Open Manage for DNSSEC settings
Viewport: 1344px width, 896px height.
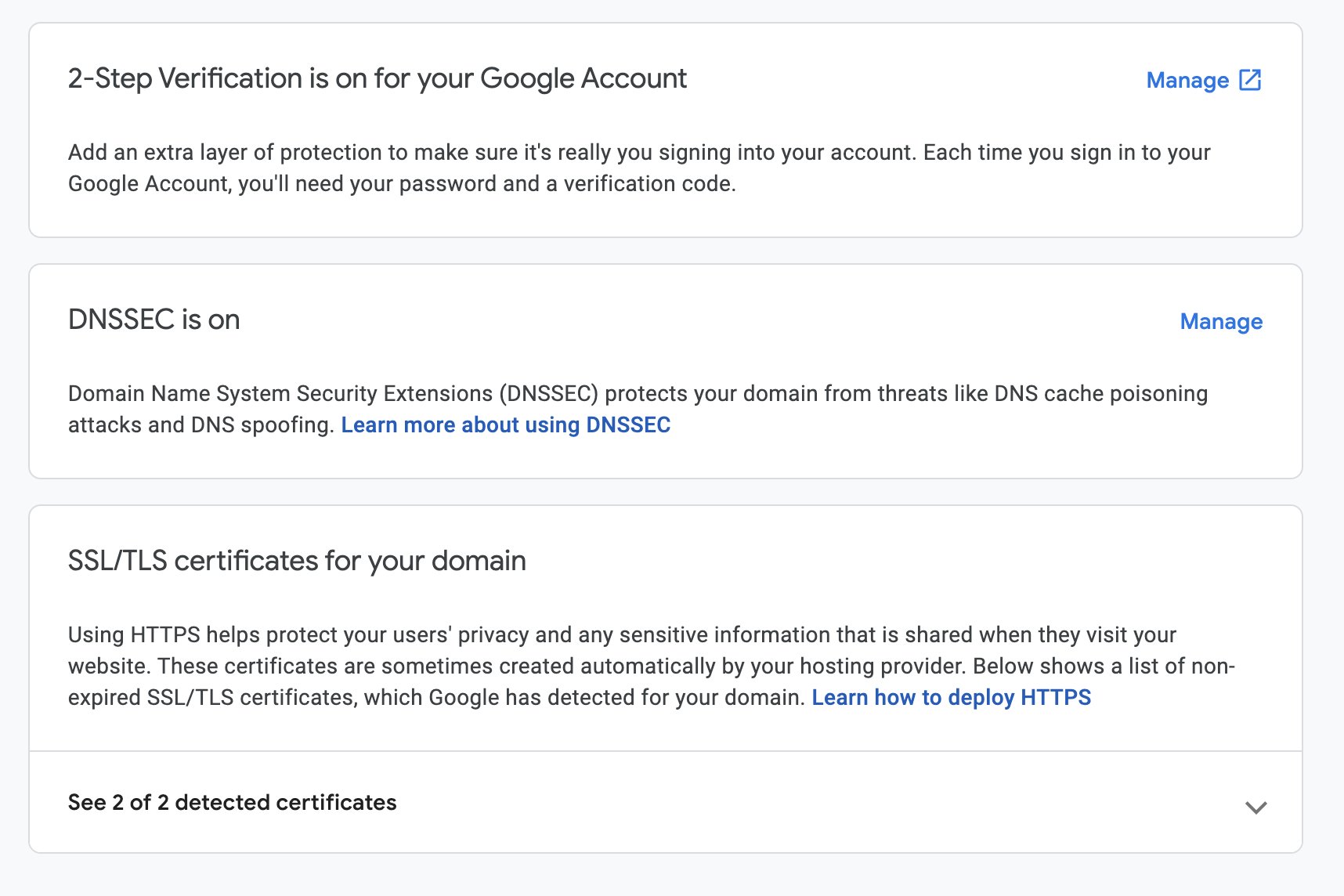(x=1221, y=321)
